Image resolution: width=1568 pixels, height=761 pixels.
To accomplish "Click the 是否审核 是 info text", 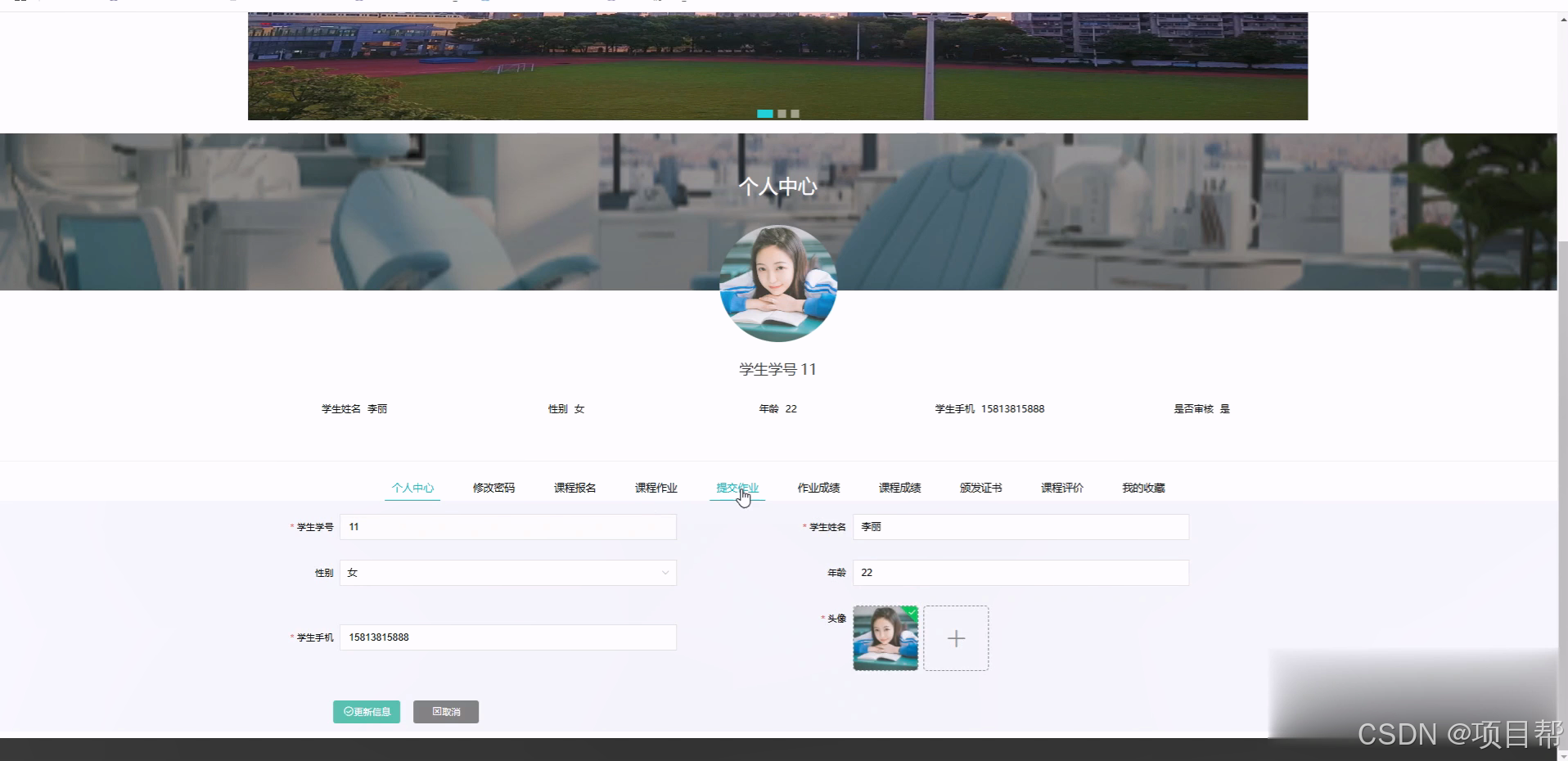I will 1201,409.
